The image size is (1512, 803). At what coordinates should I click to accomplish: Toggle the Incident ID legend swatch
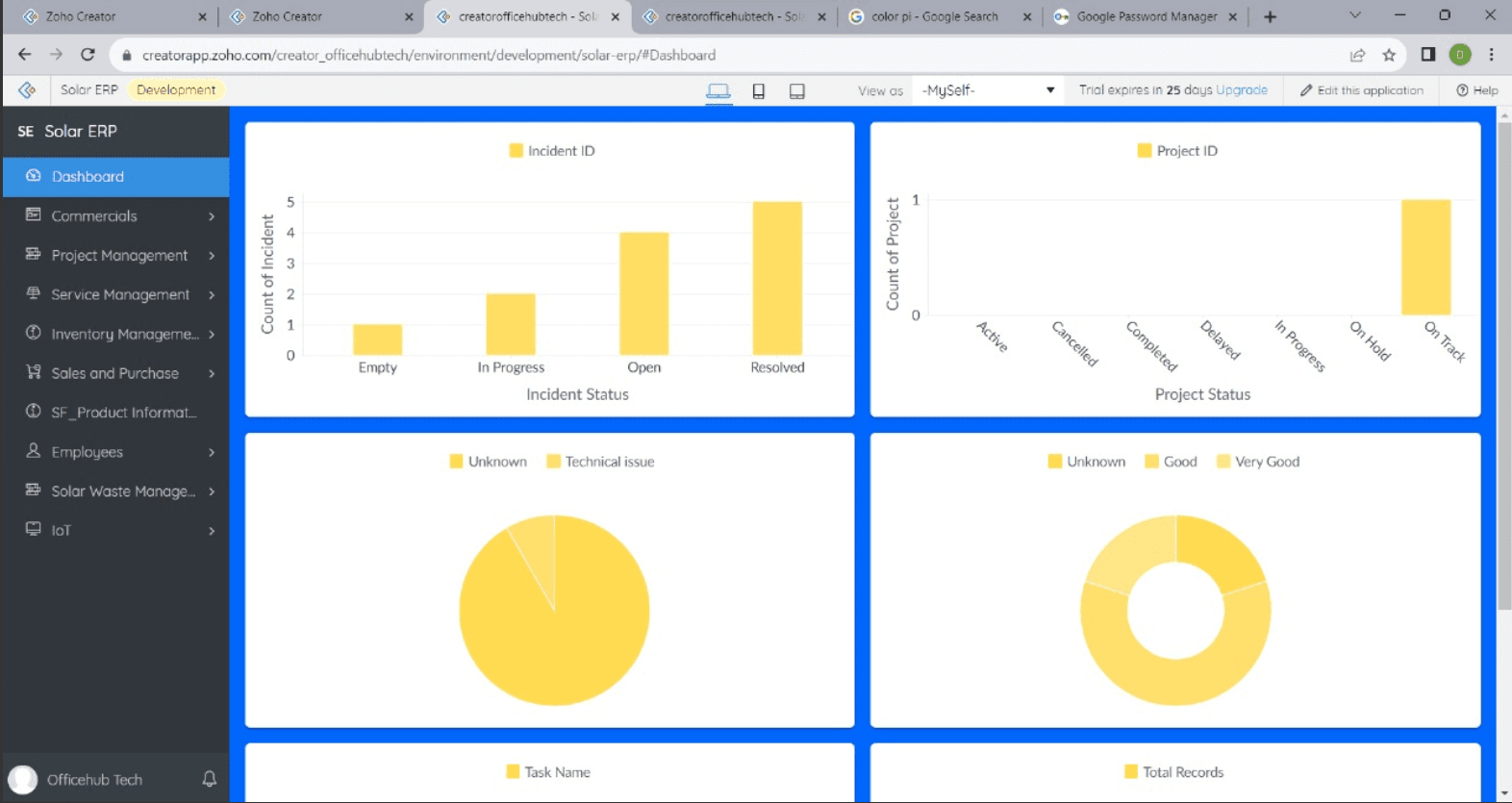point(516,151)
